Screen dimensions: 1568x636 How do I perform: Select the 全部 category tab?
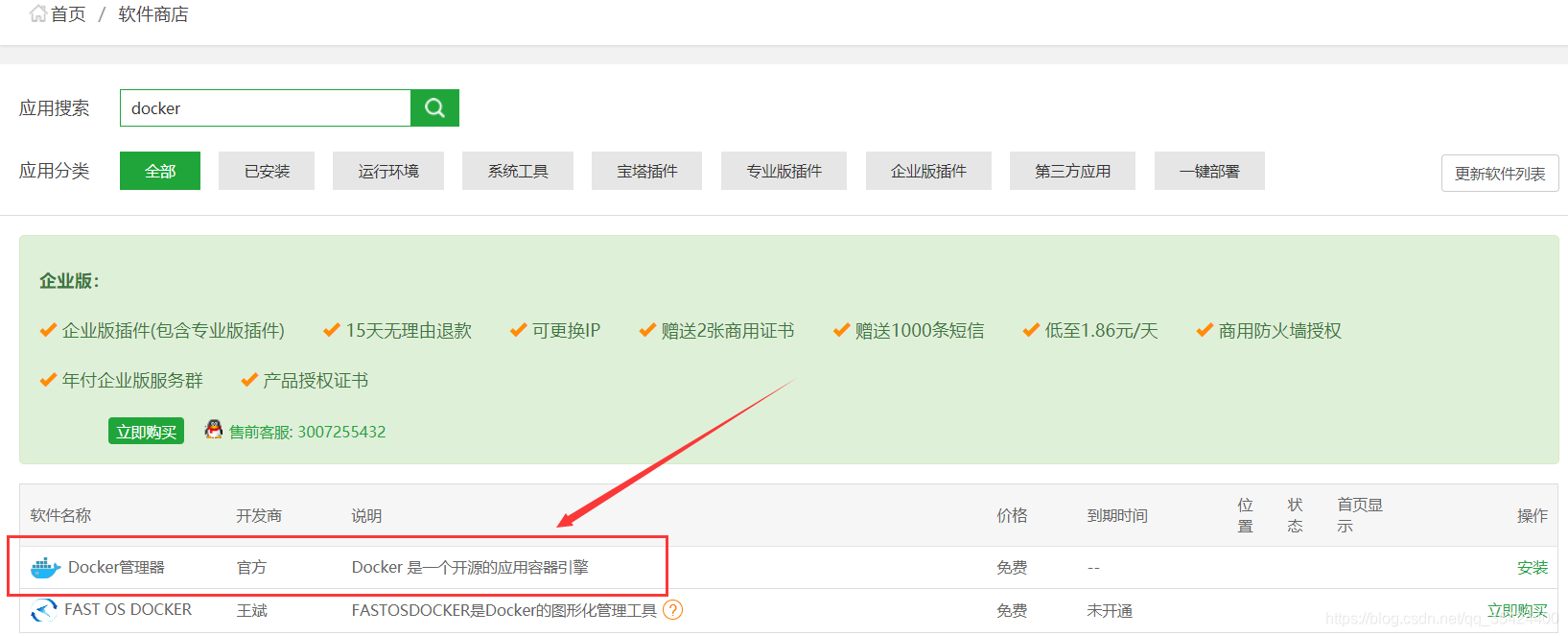[x=160, y=171]
